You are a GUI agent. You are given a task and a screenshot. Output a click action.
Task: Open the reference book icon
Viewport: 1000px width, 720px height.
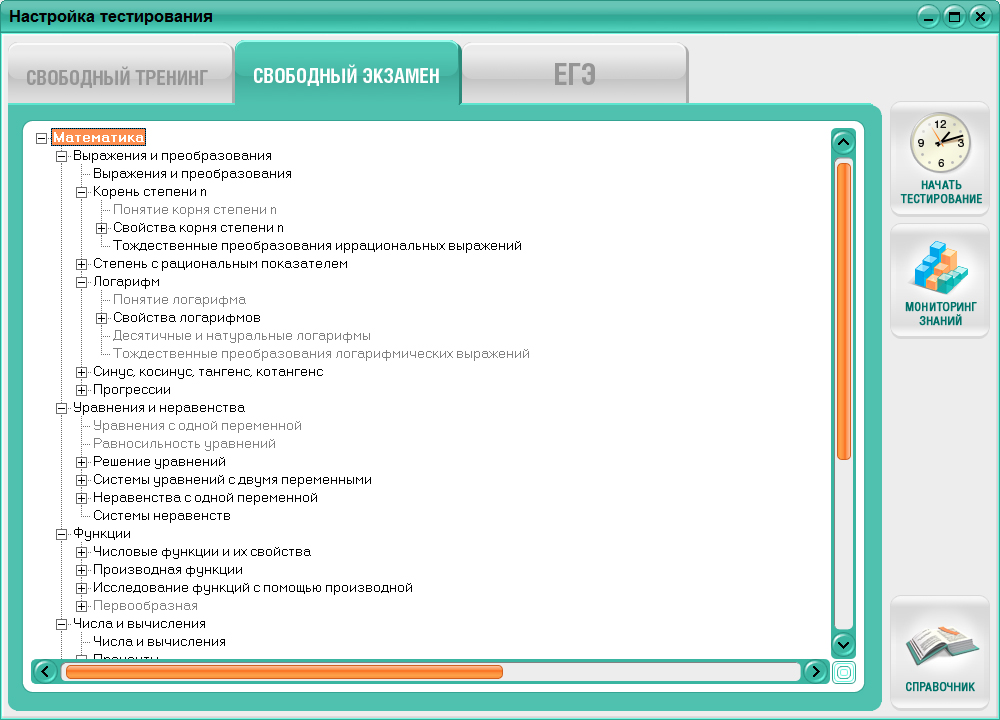point(941,645)
